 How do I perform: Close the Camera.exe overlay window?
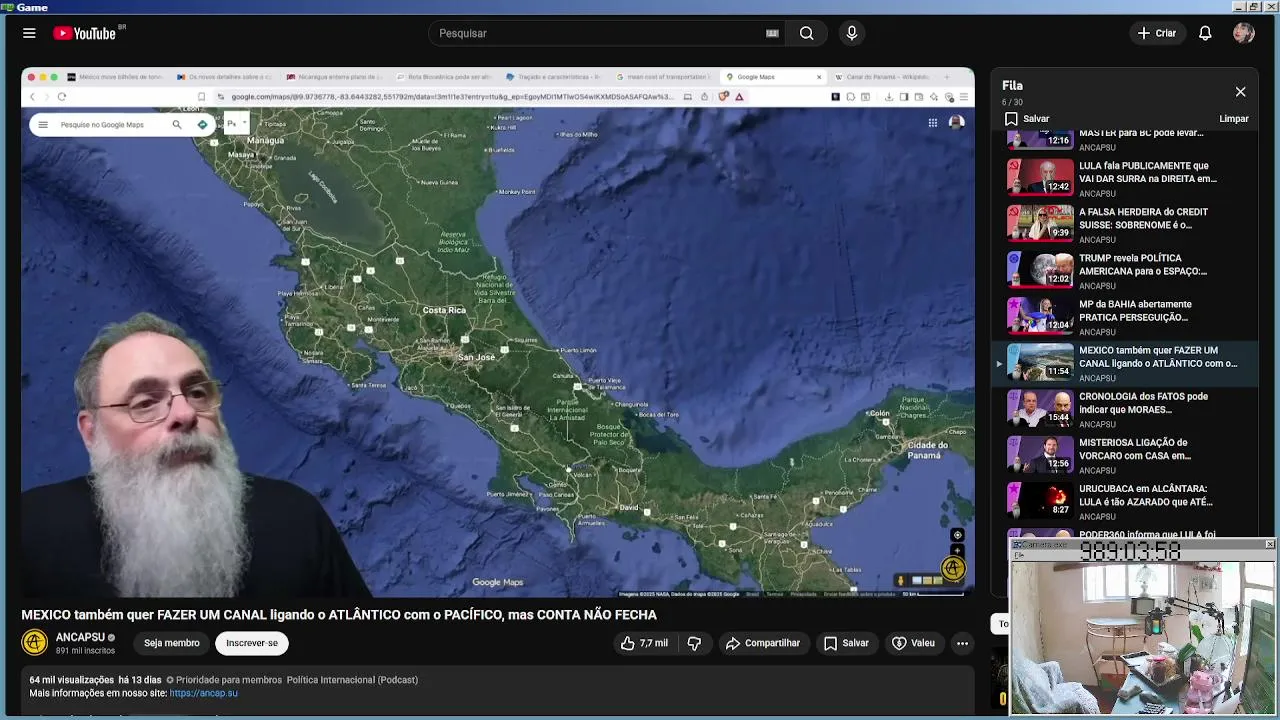coord(1270,544)
